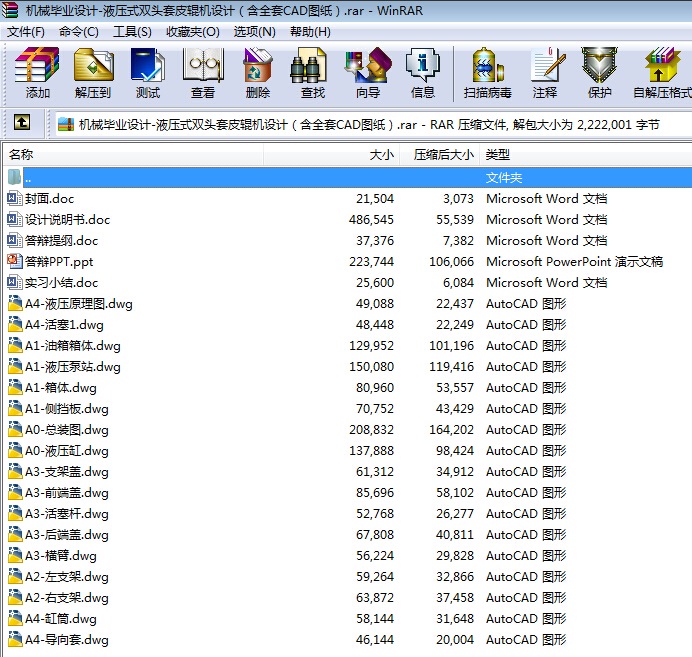The image size is (692, 657).
Task: Click packed size 32,866 of A2-左支架.dwg
Action: (x=455, y=577)
